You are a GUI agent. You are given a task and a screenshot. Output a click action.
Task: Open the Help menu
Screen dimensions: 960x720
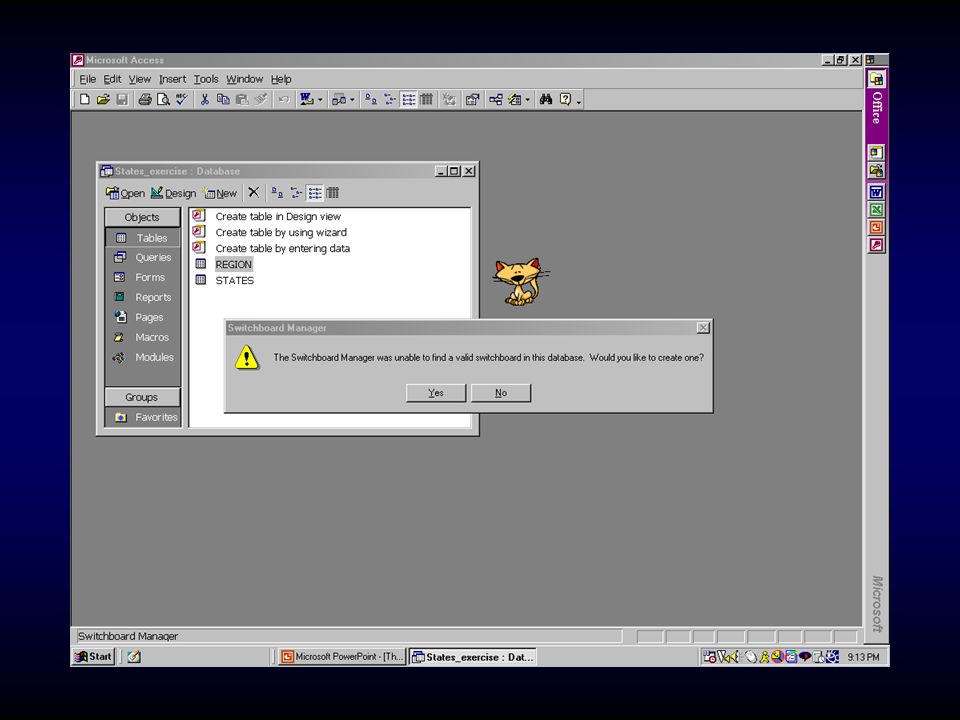pos(281,79)
